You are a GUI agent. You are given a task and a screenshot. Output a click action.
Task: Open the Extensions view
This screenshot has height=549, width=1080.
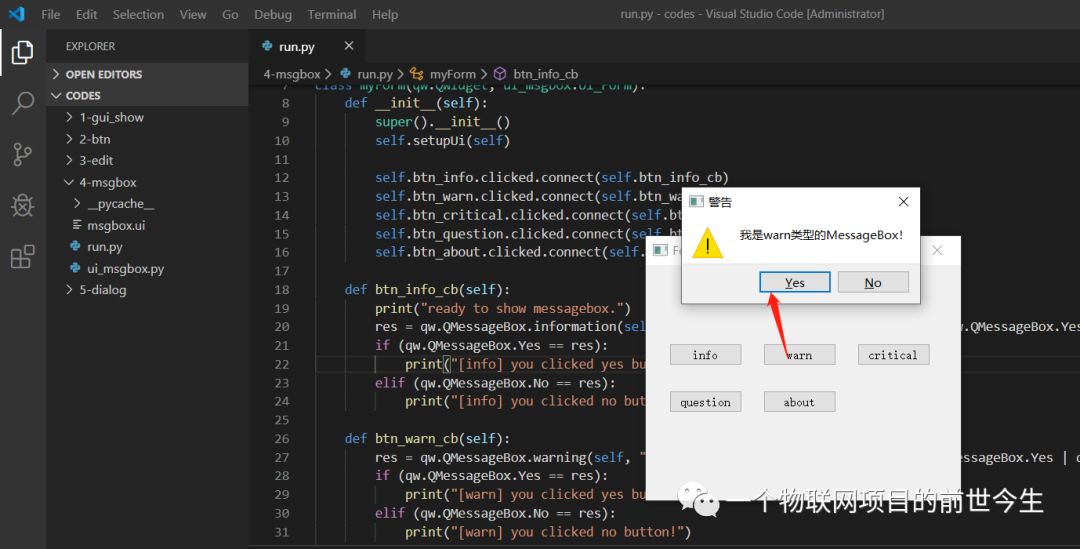22,256
